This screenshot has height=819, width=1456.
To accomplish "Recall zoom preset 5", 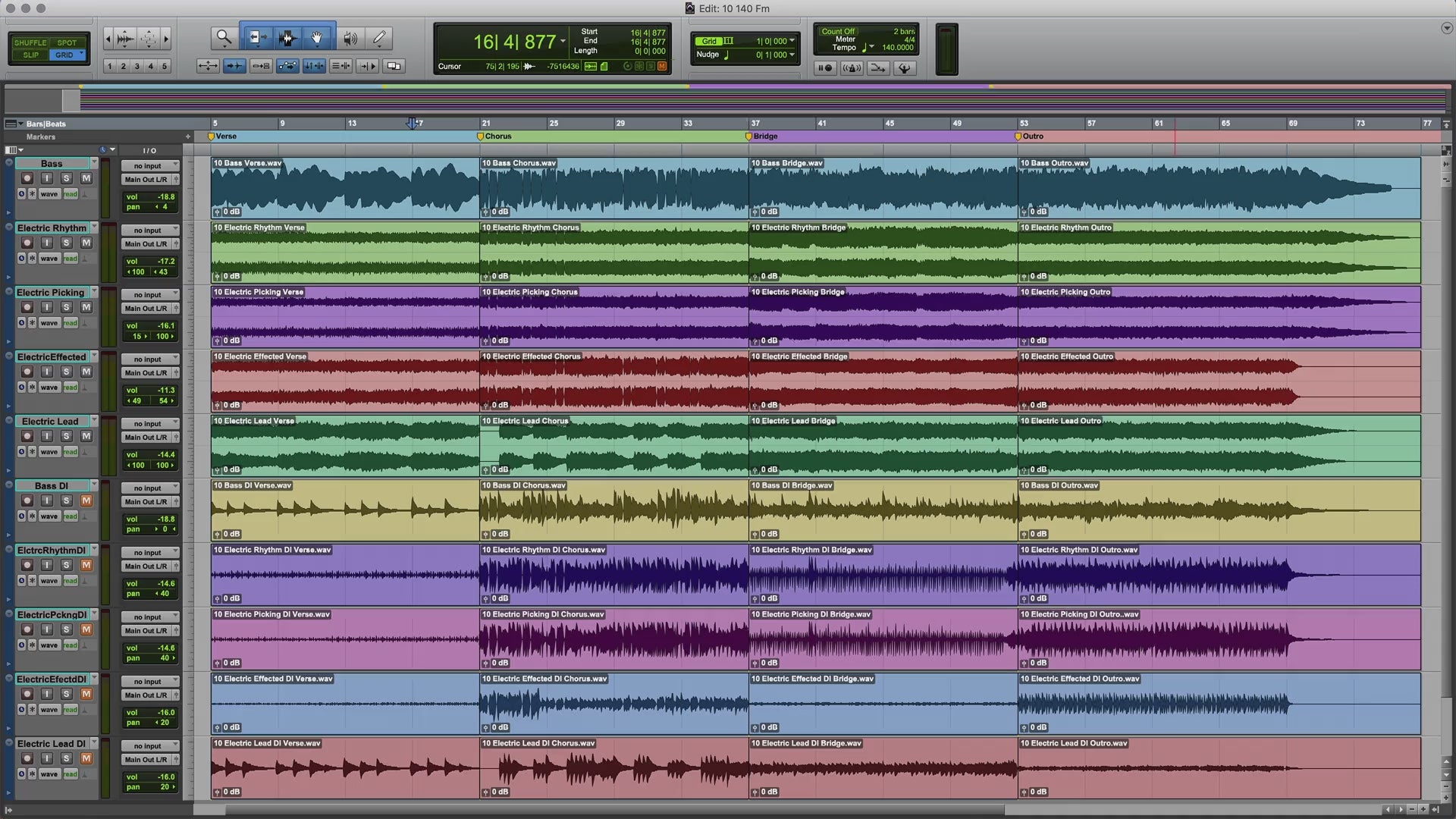I will [165, 66].
